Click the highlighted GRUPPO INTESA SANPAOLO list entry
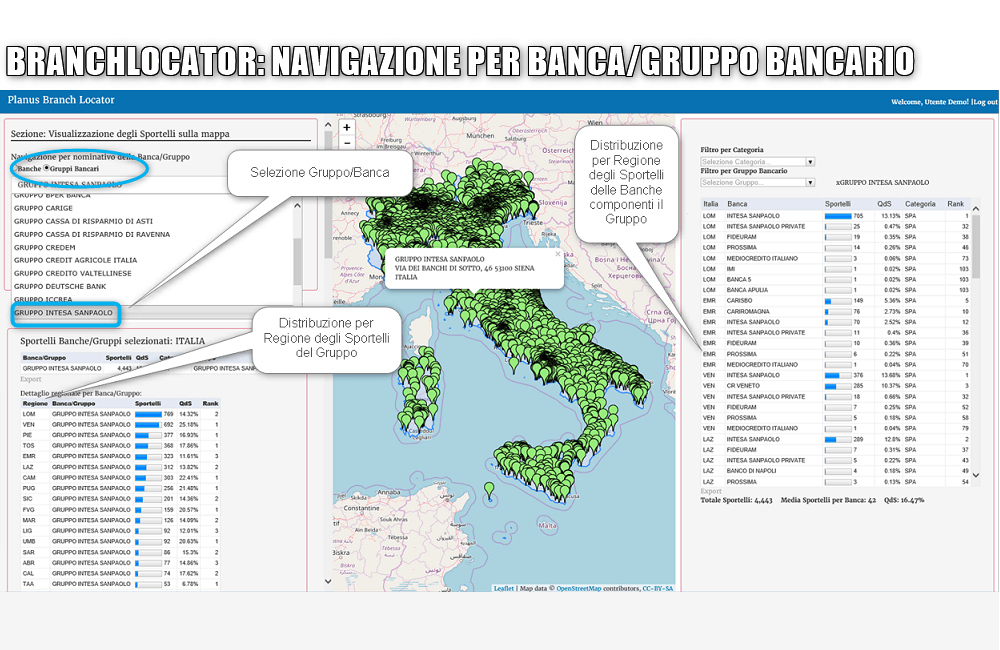This screenshot has height=650, width=1000. point(64,313)
